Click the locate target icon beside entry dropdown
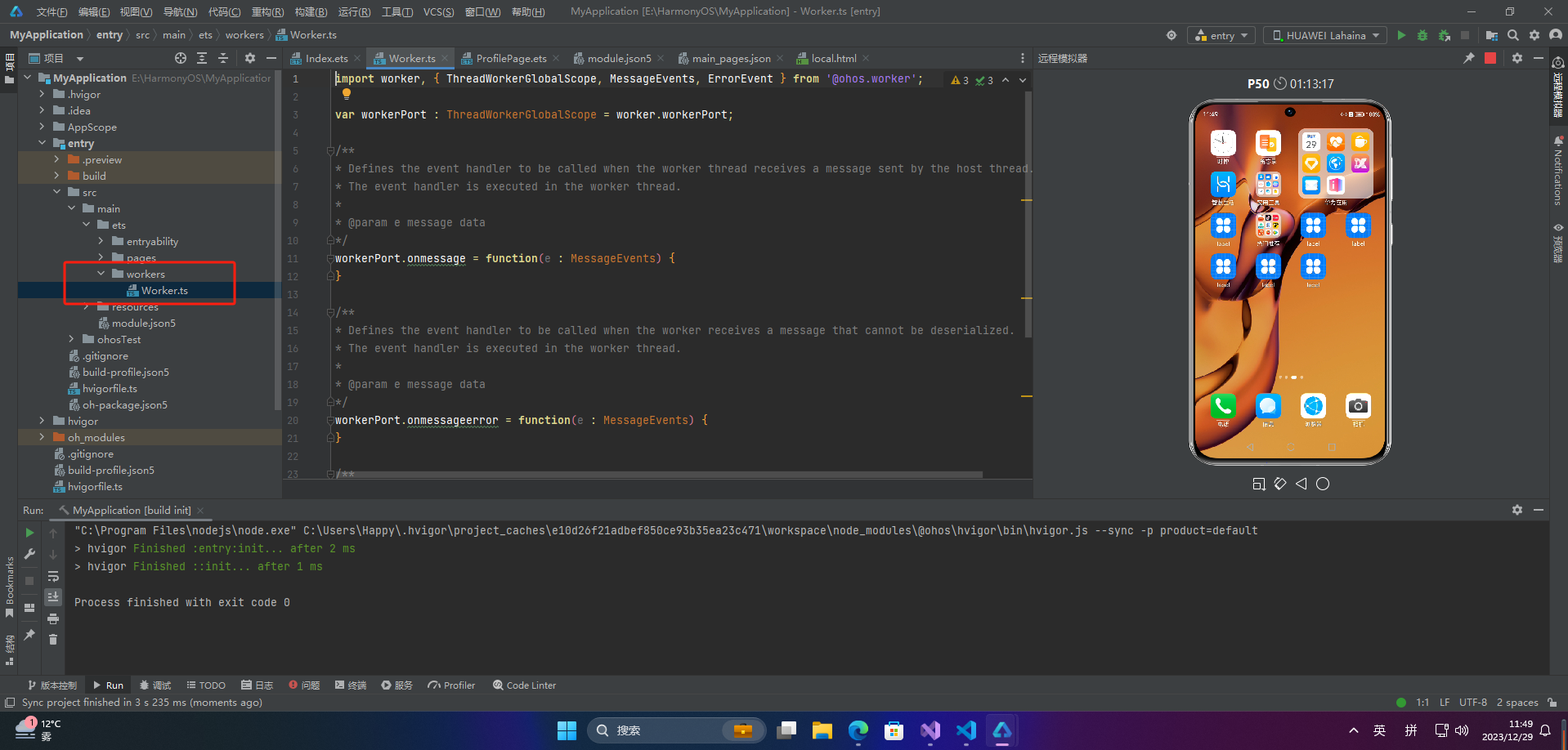1568x750 pixels. 1172,35
